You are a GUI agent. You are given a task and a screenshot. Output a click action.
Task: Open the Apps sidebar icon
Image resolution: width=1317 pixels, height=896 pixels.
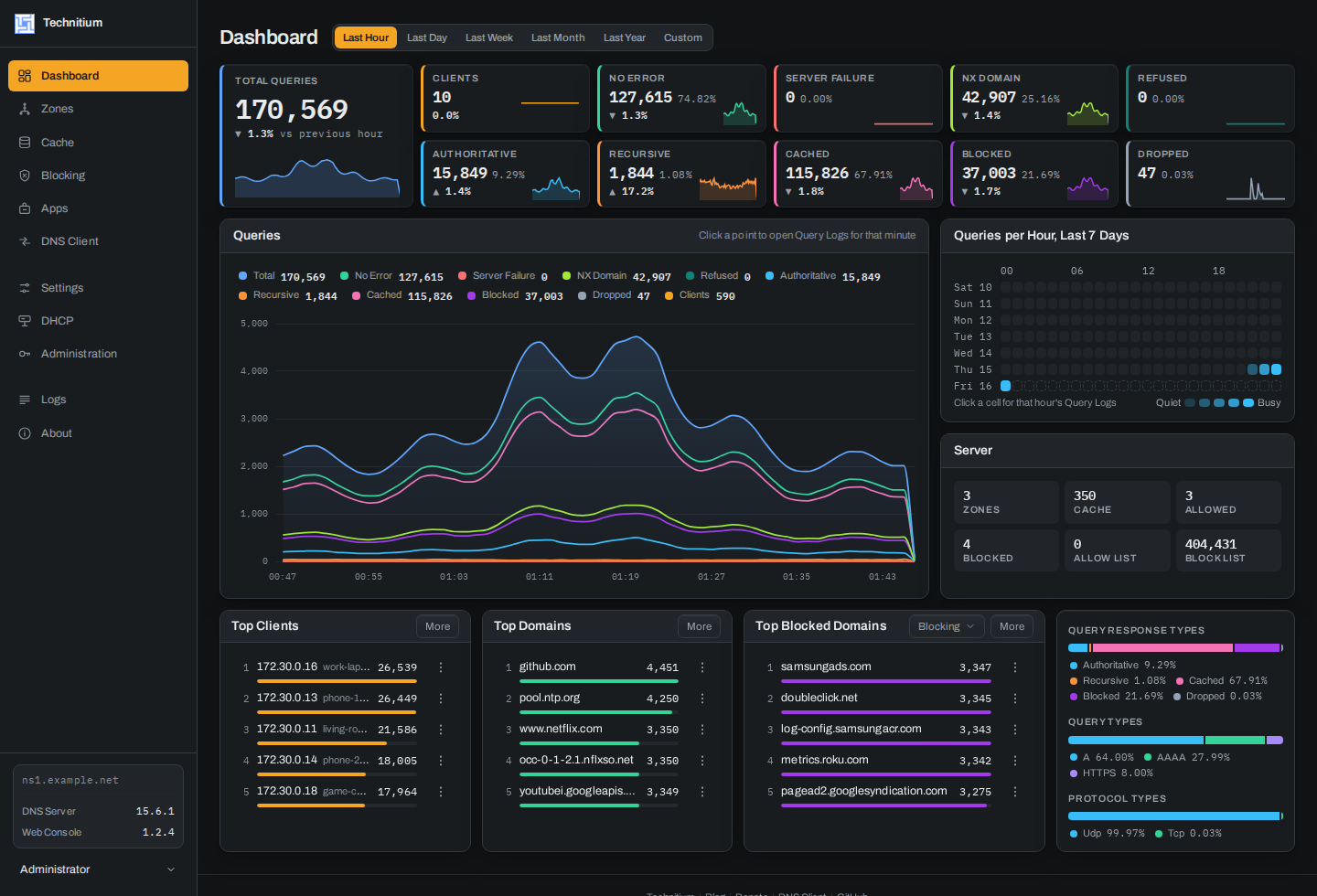25,208
